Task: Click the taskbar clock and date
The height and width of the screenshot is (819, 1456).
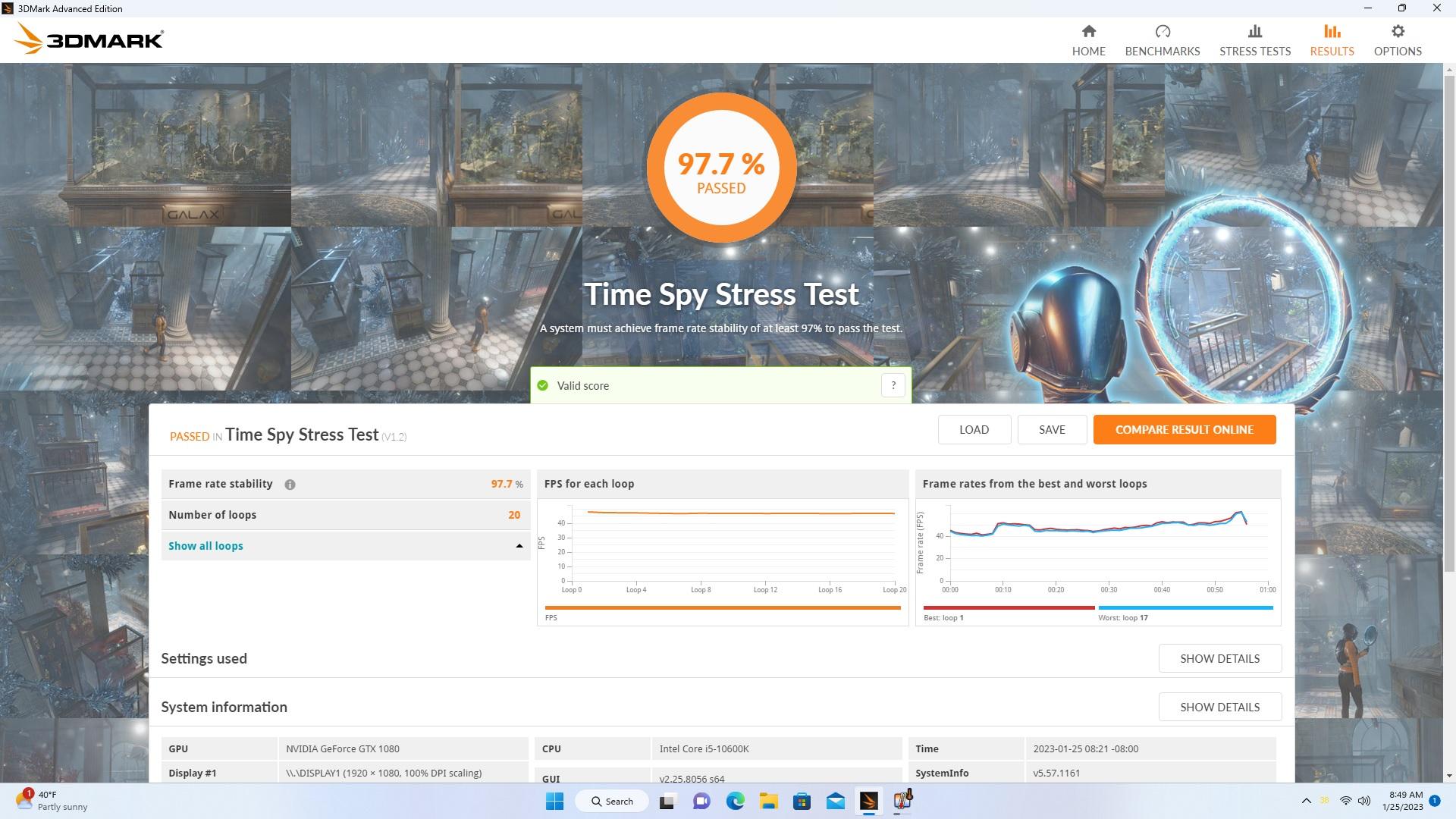Action: point(1403,801)
